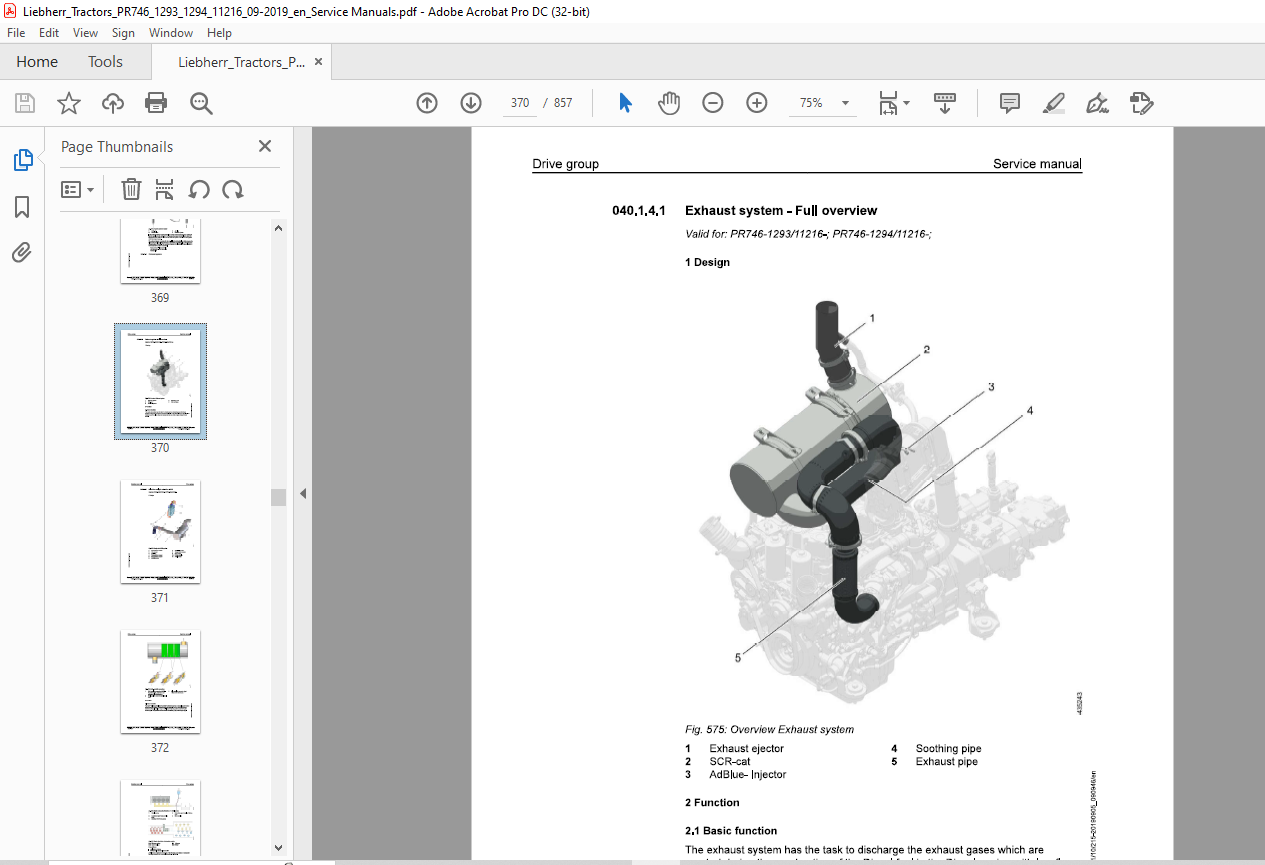
Task: Open the Edit menu
Action: click(x=49, y=33)
